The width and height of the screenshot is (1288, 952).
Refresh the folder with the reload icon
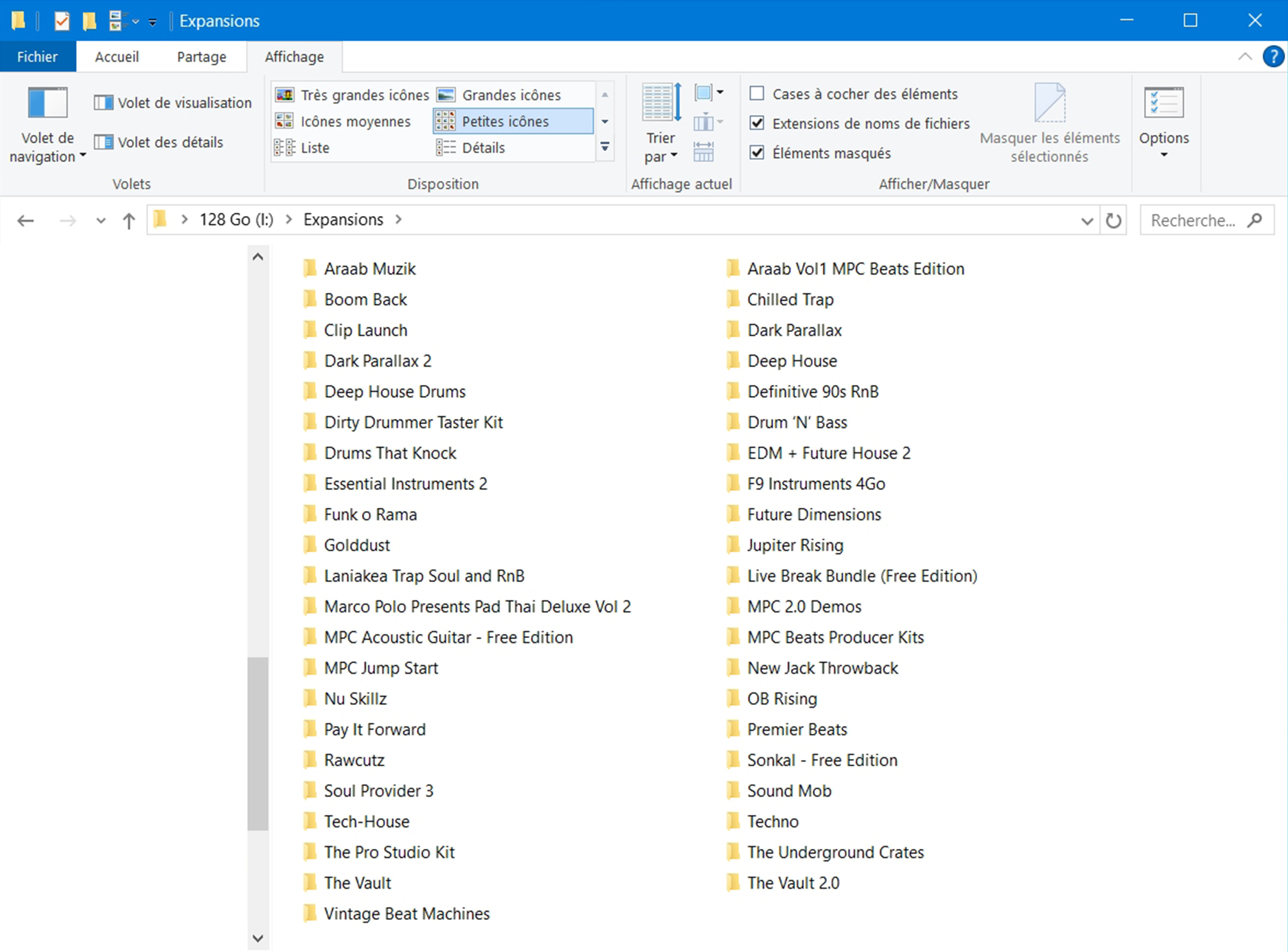(x=1113, y=220)
